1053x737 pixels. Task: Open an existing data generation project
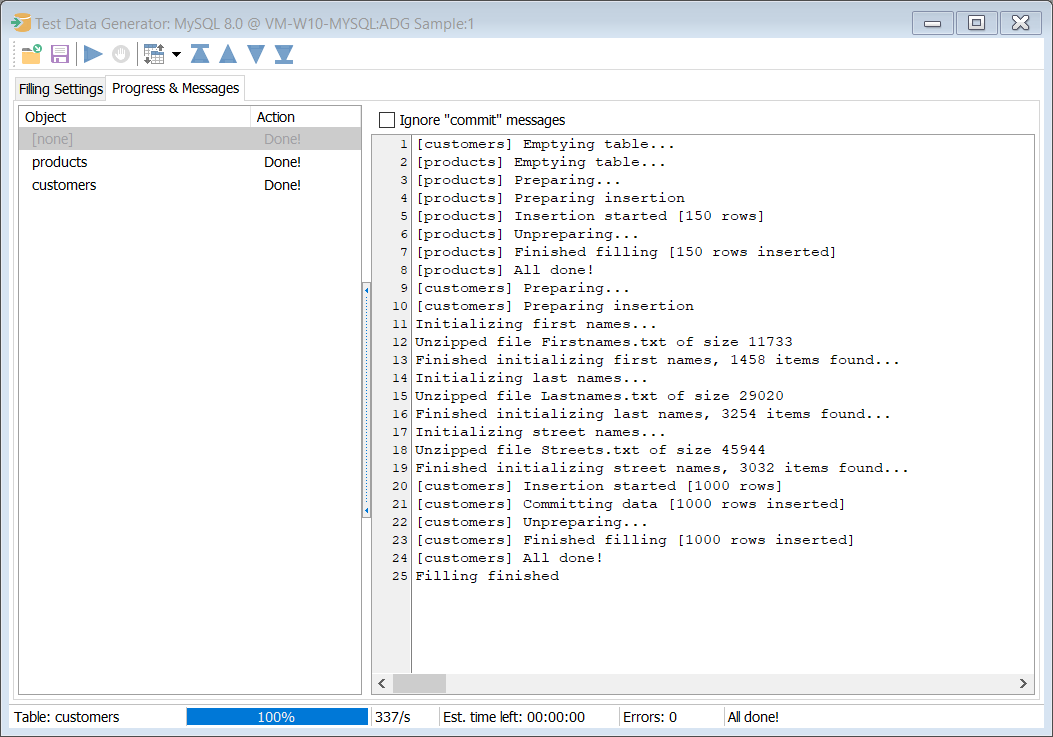tap(30, 54)
